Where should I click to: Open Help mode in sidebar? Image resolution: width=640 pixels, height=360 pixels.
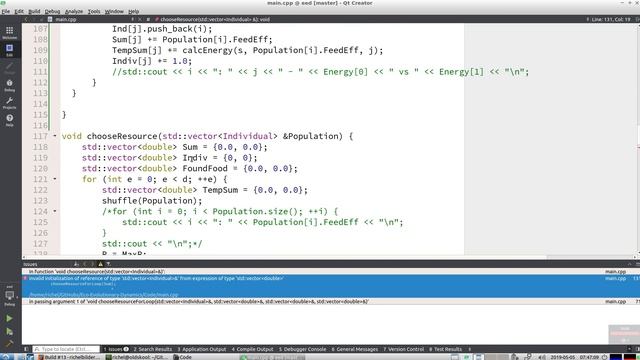point(9,120)
